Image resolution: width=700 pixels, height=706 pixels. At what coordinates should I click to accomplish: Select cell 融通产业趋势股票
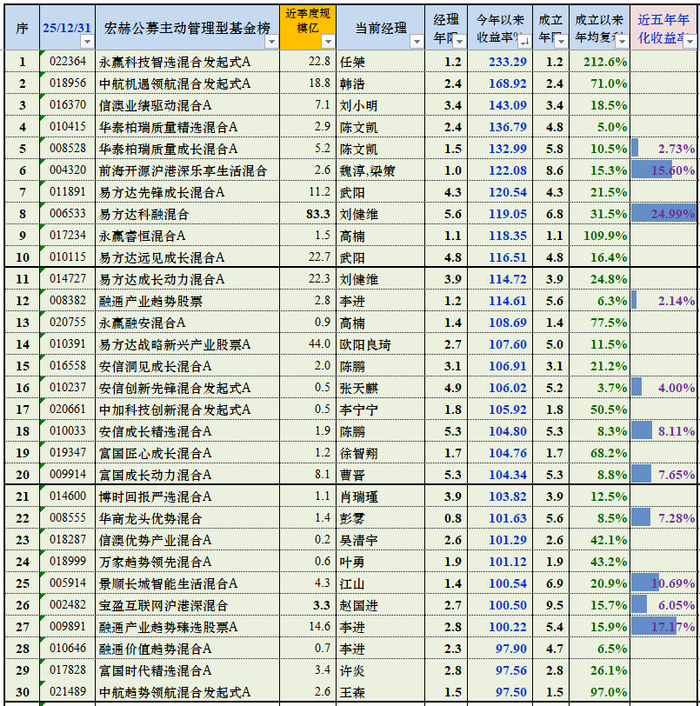pyautogui.click(x=188, y=301)
